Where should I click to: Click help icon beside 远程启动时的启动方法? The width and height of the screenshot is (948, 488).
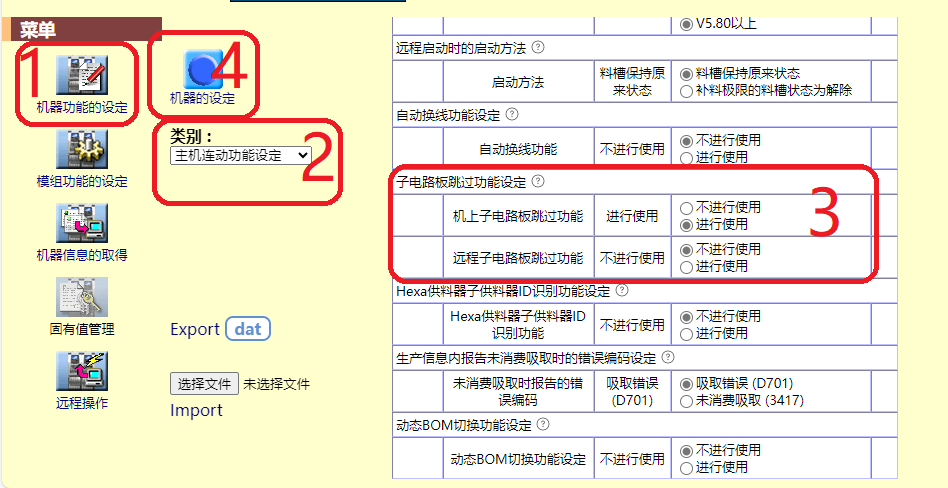pyautogui.click(x=538, y=47)
